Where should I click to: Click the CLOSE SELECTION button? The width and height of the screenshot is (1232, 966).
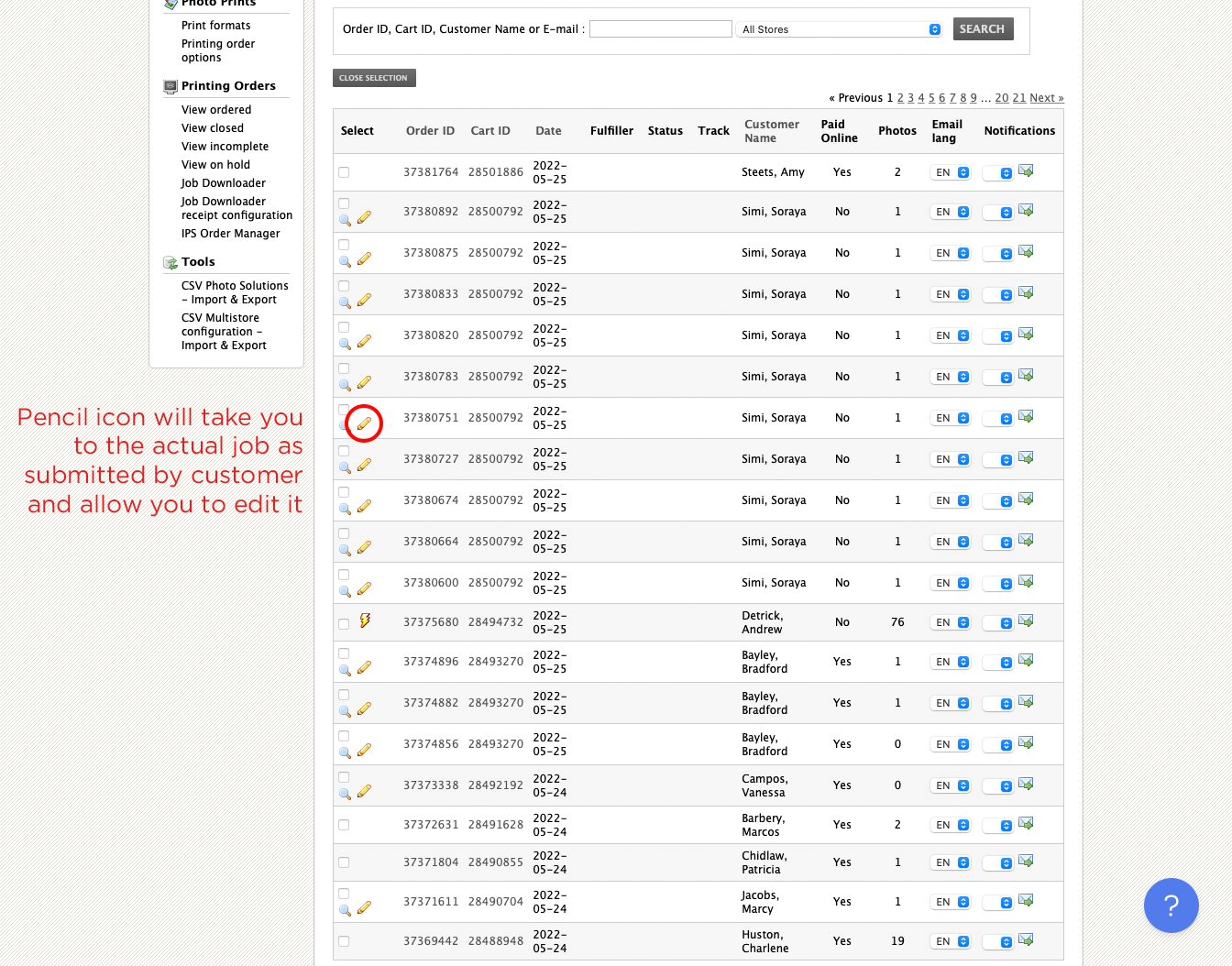(374, 78)
